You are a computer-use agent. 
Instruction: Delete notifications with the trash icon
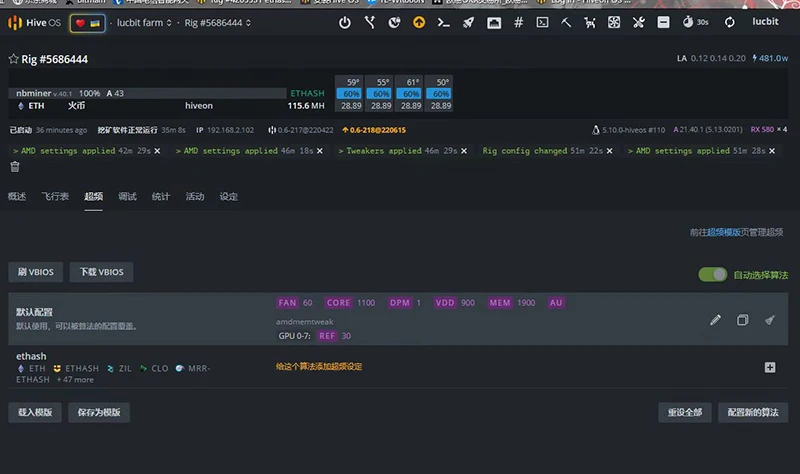point(15,167)
